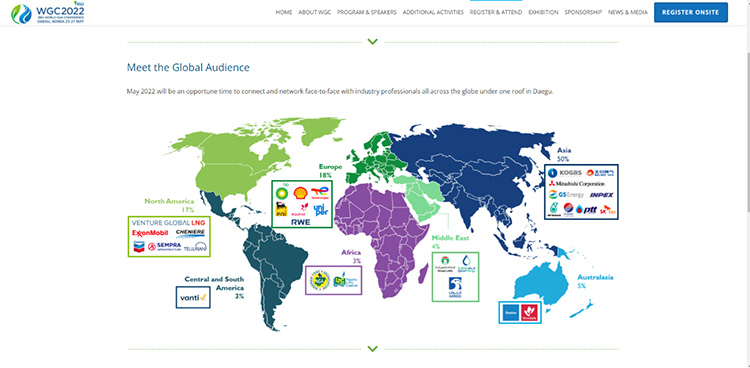Click the RWE logo
Viewport: 750px width, 368px height.
coord(301,222)
